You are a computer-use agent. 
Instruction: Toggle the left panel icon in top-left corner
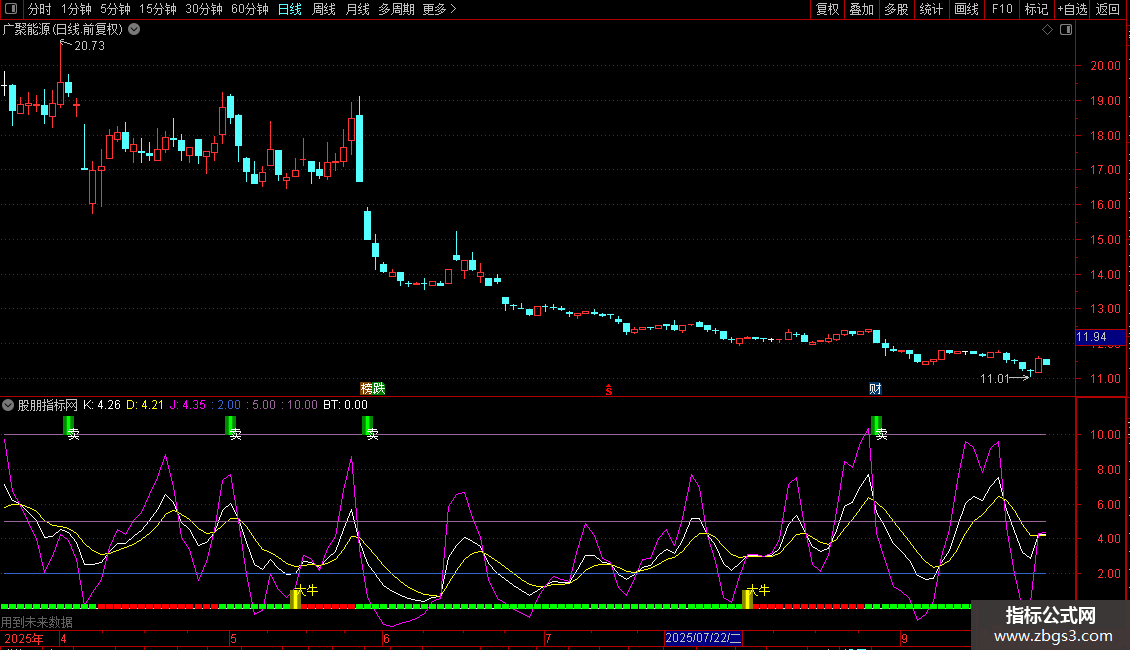tap(10, 10)
